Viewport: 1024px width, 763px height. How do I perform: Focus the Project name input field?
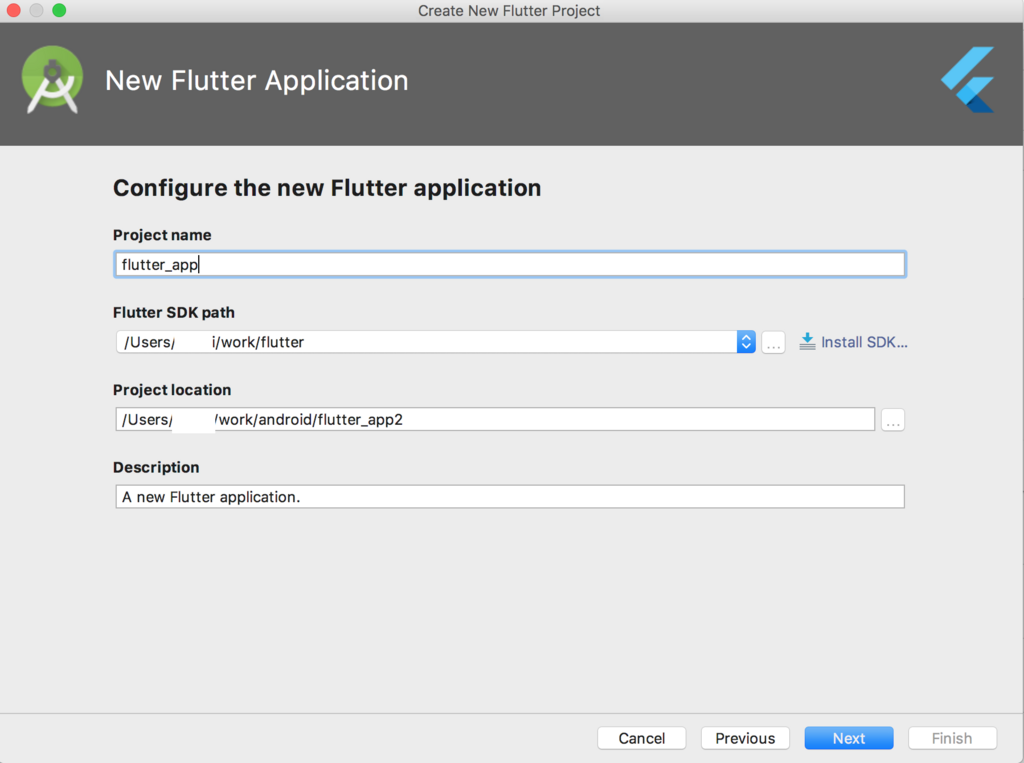(509, 265)
